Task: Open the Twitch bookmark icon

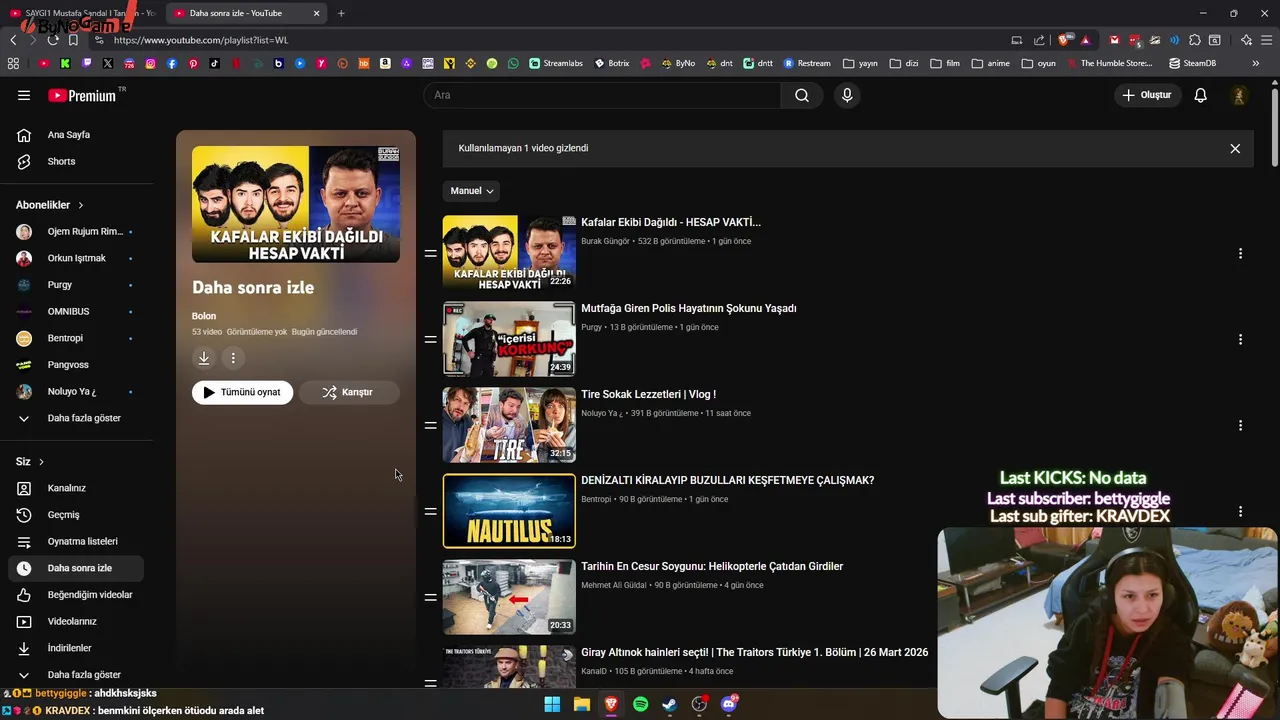Action: 87,63
